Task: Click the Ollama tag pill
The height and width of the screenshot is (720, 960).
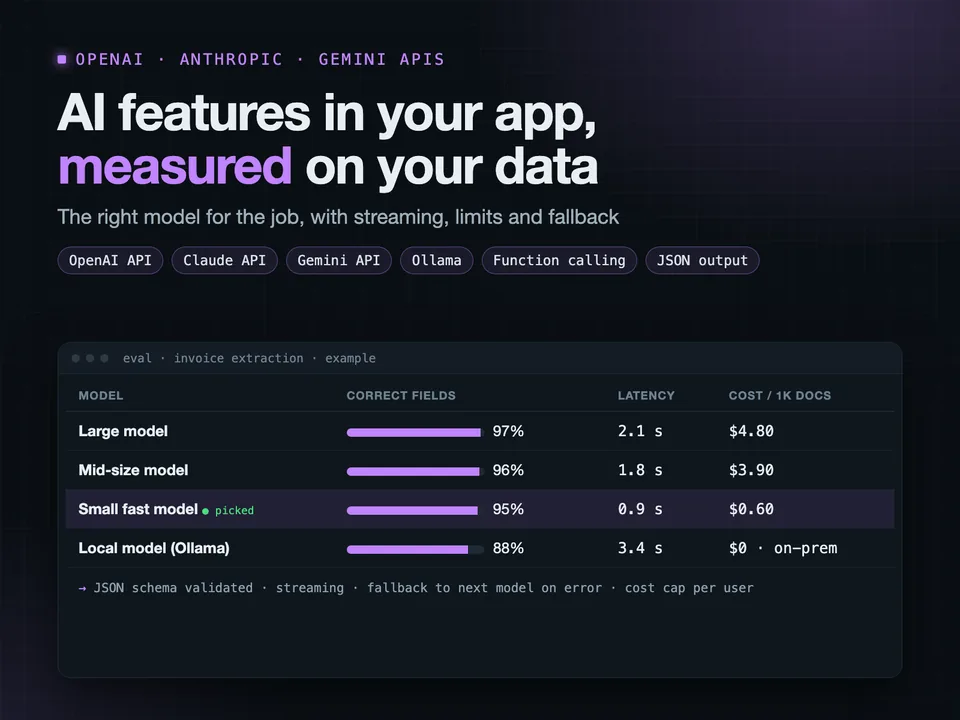Action: tap(437, 260)
